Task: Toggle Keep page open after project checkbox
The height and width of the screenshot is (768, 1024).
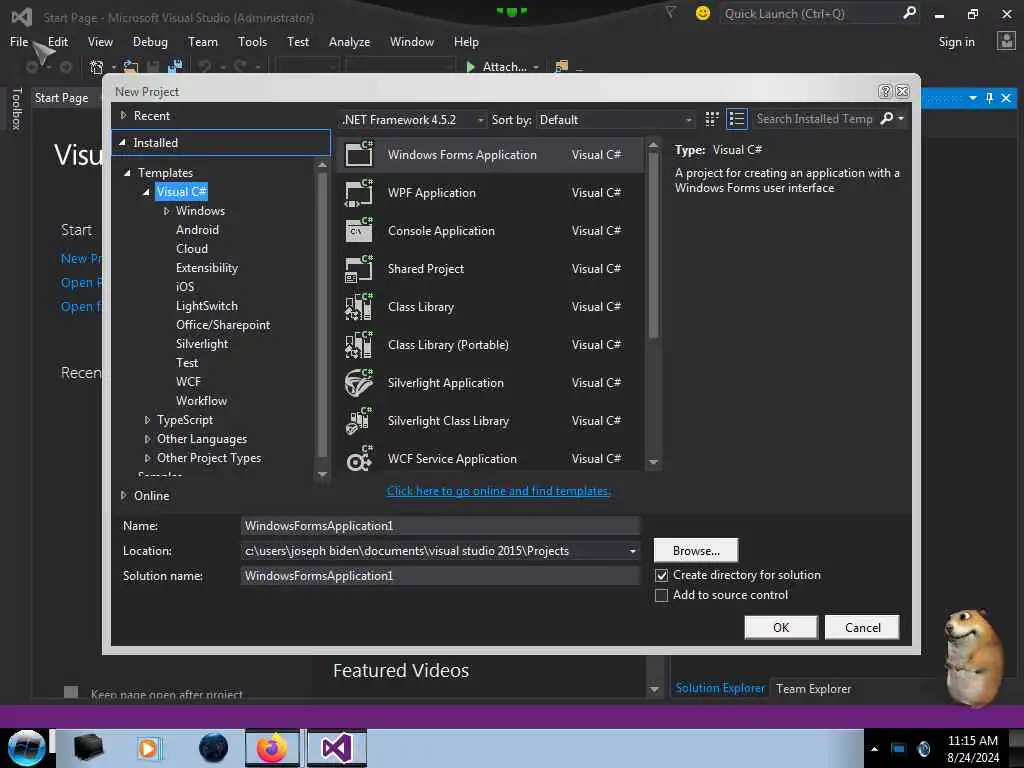Action: pyautogui.click(x=71, y=692)
